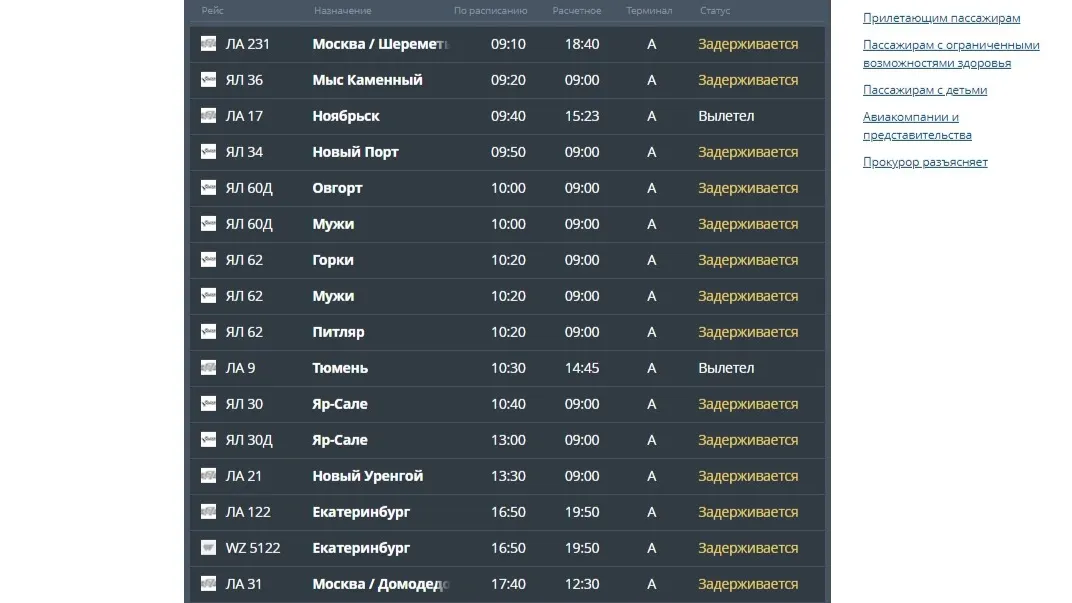This screenshot has width=1072, height=603.
Task: Open link for passengers with limited health abilities
Action: pos(950,54)
